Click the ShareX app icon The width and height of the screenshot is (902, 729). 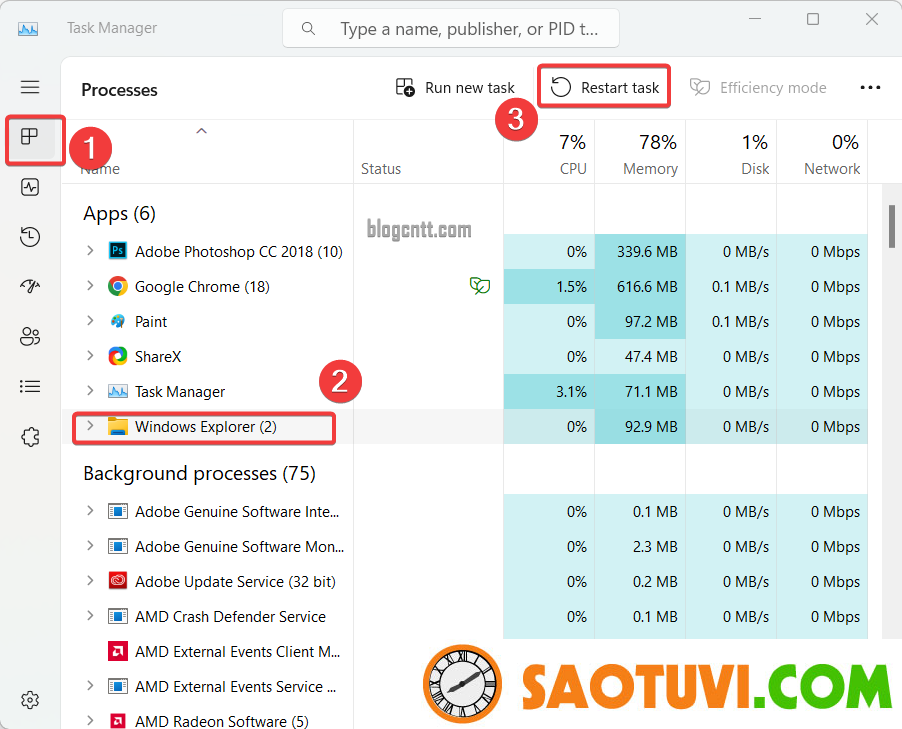tap(118, 356)
